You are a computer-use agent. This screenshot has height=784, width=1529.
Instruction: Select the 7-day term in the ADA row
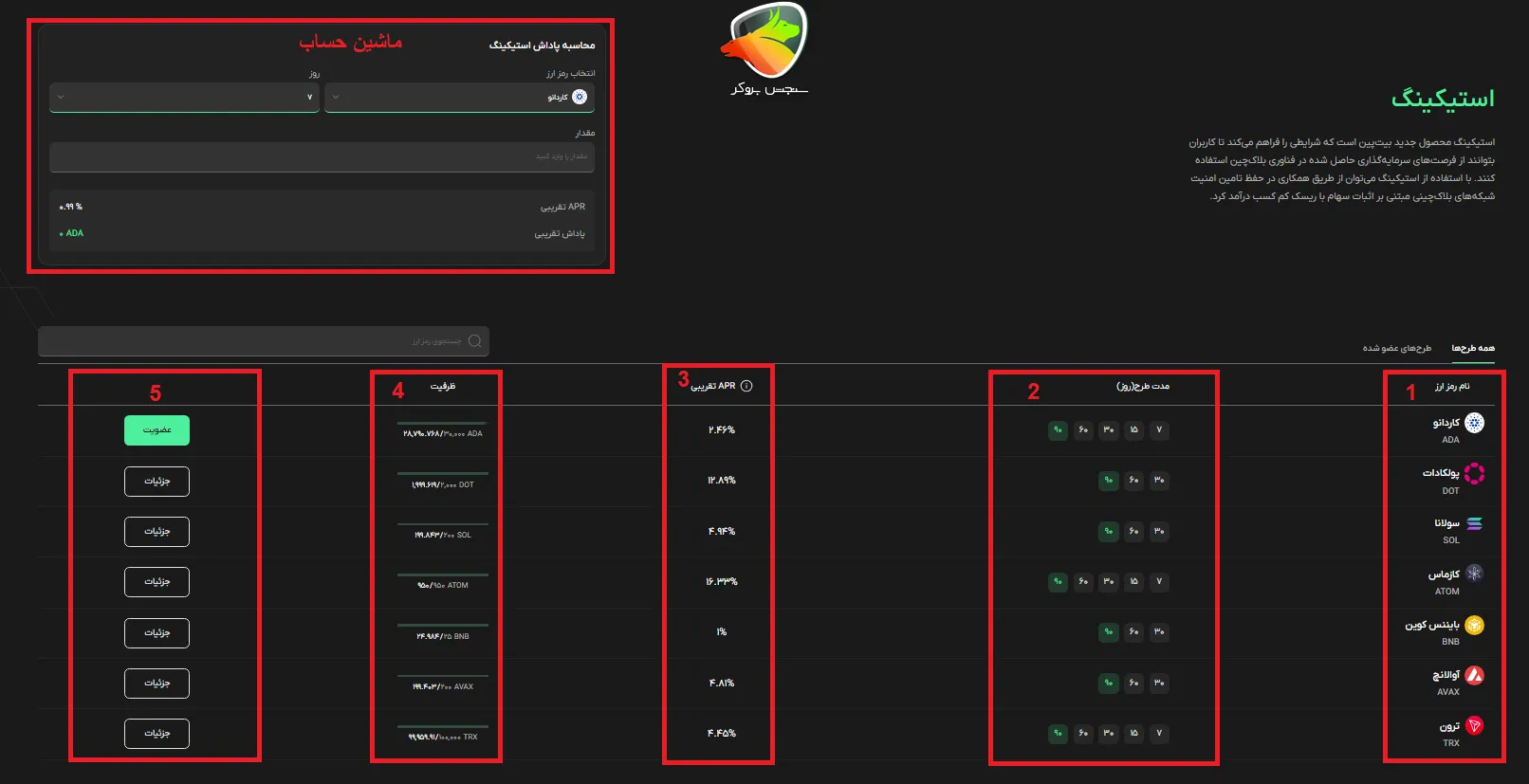(1158, 430)
